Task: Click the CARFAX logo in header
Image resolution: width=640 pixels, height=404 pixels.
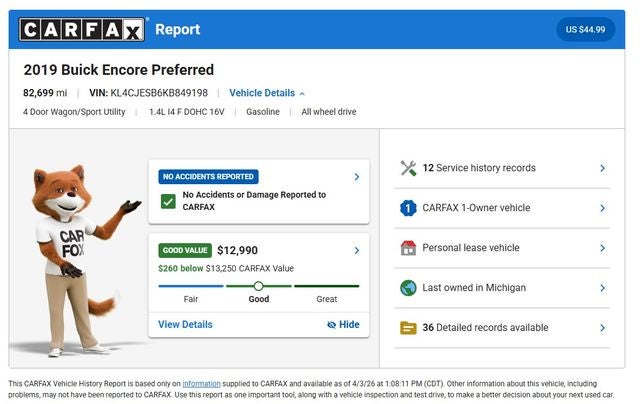Action: 83,30
